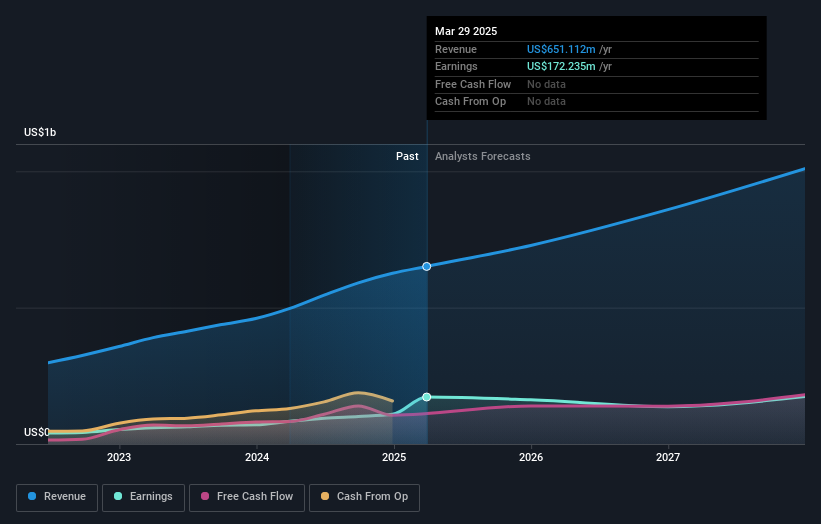Select the 2027 x-axis label
821x524 pixels.
(x=668, y=457)
